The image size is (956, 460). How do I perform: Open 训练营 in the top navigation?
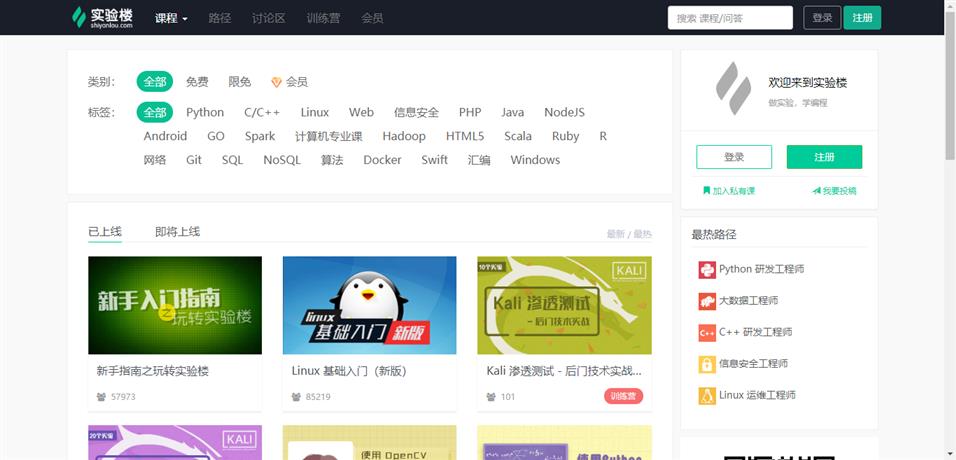click(323, 18)
